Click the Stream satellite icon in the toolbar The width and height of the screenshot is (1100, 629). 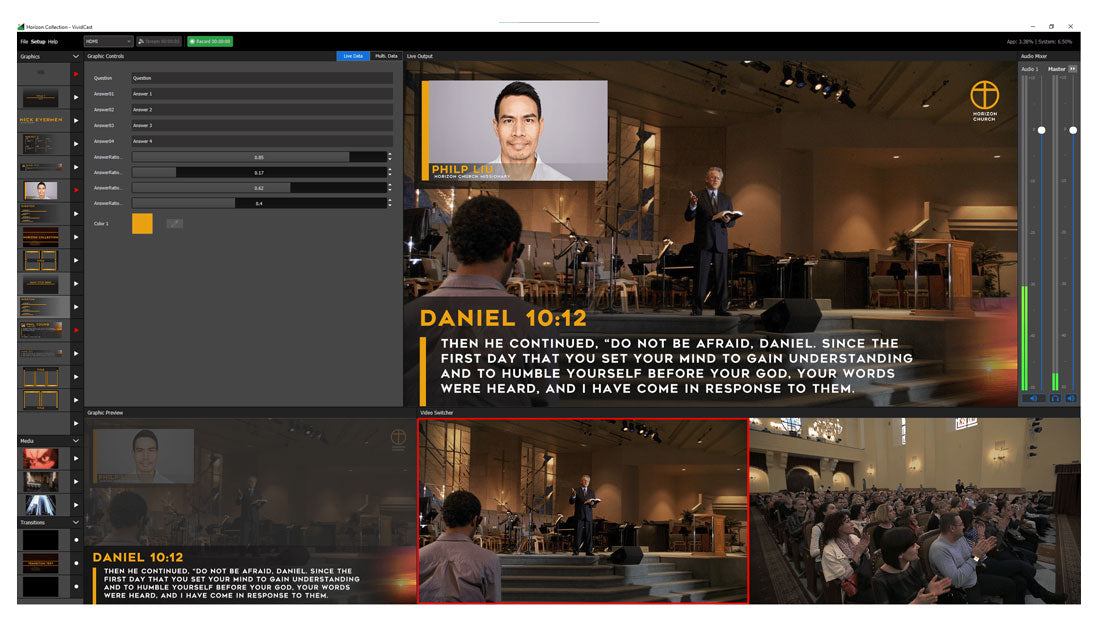coord(140,41)
